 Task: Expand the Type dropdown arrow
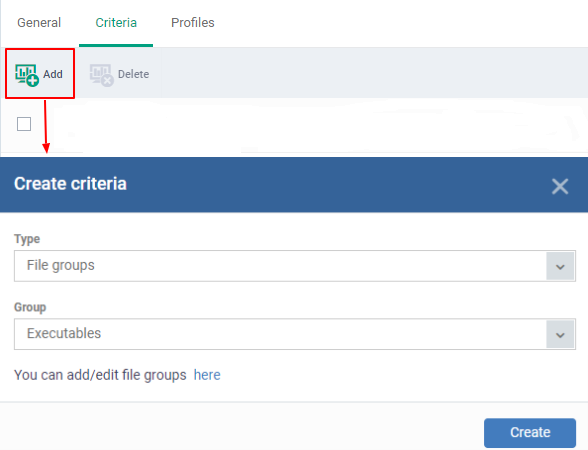click(560, 266)
